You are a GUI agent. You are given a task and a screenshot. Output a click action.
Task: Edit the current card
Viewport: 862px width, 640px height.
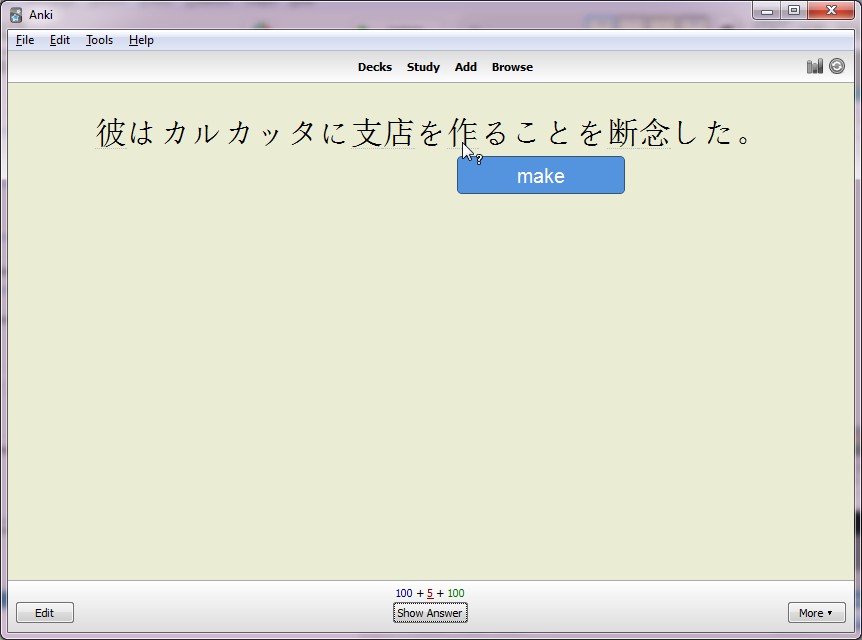point(44,612)
